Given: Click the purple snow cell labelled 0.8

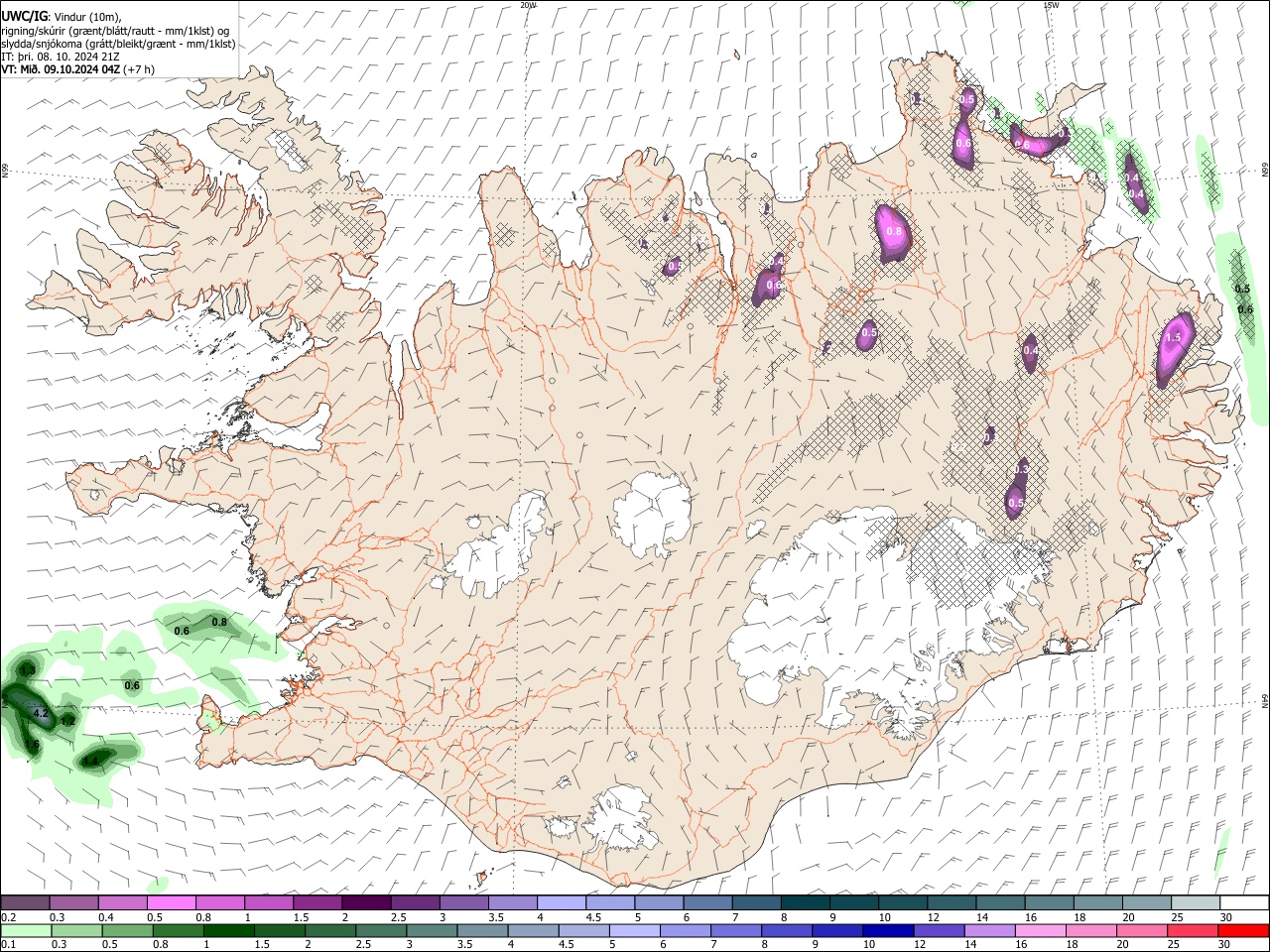Looking at the screenshot, I should pyautogui.click(x=893, y=233).
